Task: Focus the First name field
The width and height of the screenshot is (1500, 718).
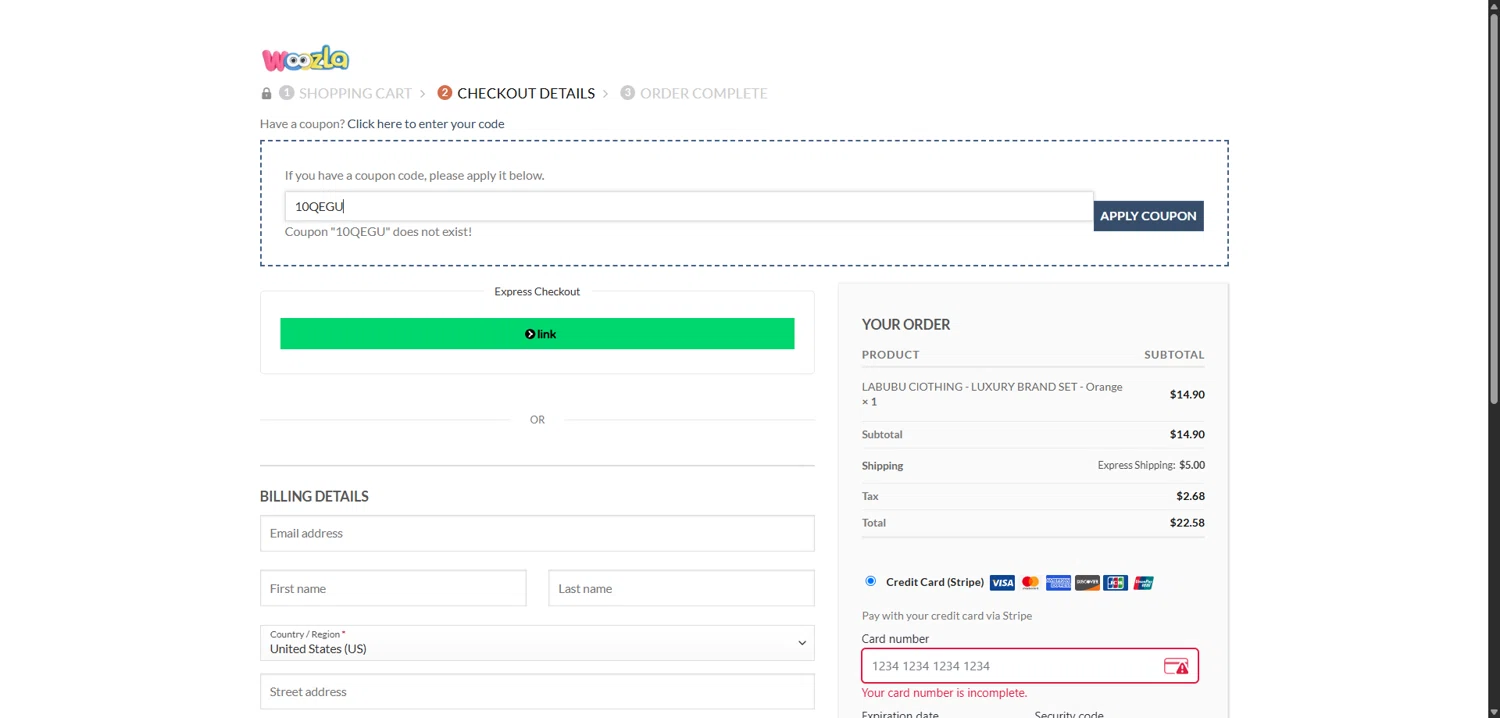Action: pos(393,588)
